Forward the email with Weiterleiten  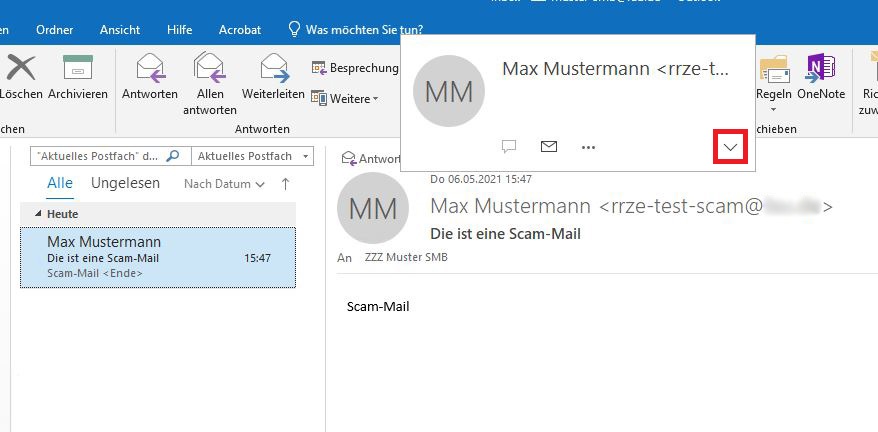click(273, 70)
